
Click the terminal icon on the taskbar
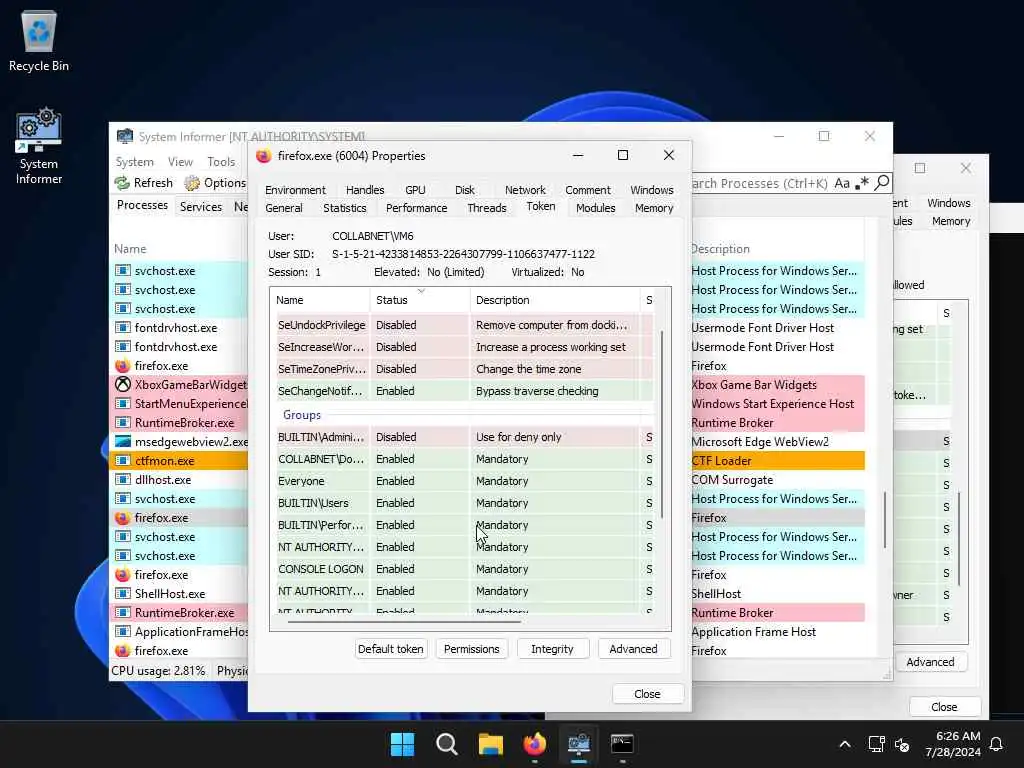coord(622,744)
